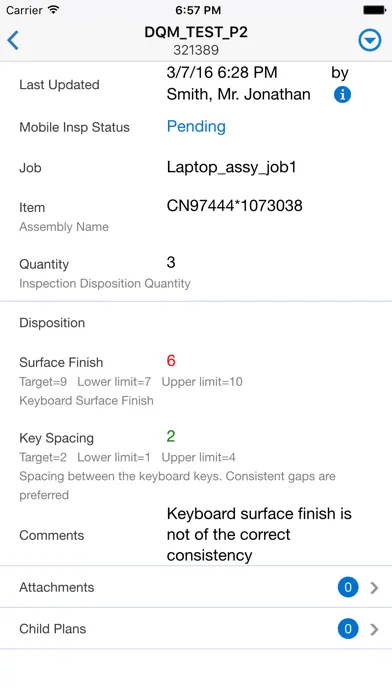Expand the Child Plans row chevron
Viewport: 392px width, 696px height.
(x=374, y=629)
